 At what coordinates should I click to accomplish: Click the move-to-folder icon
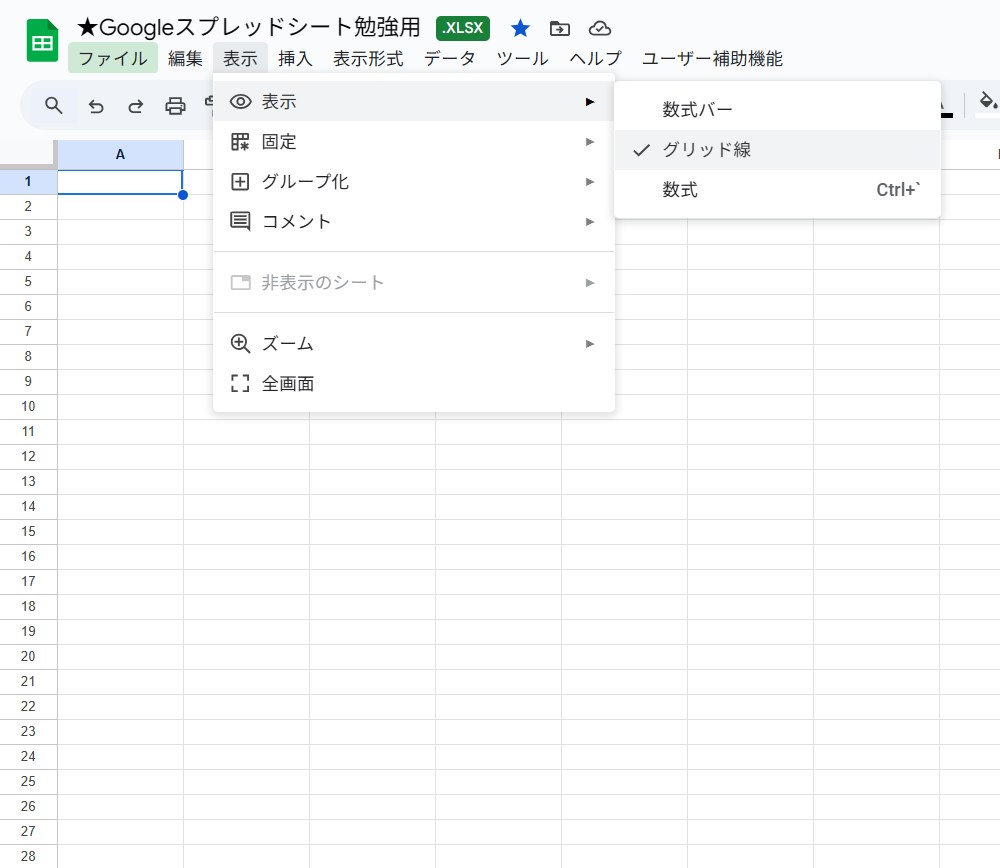560,28
